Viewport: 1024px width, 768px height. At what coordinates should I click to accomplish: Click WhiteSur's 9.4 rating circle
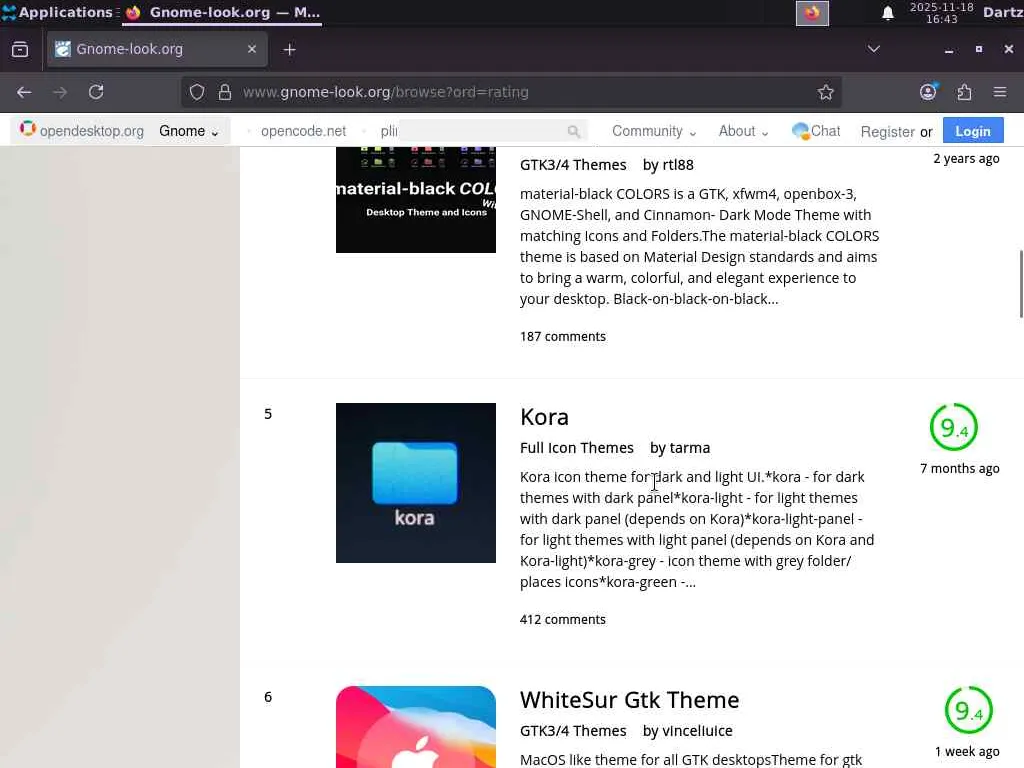click(968, 711)
